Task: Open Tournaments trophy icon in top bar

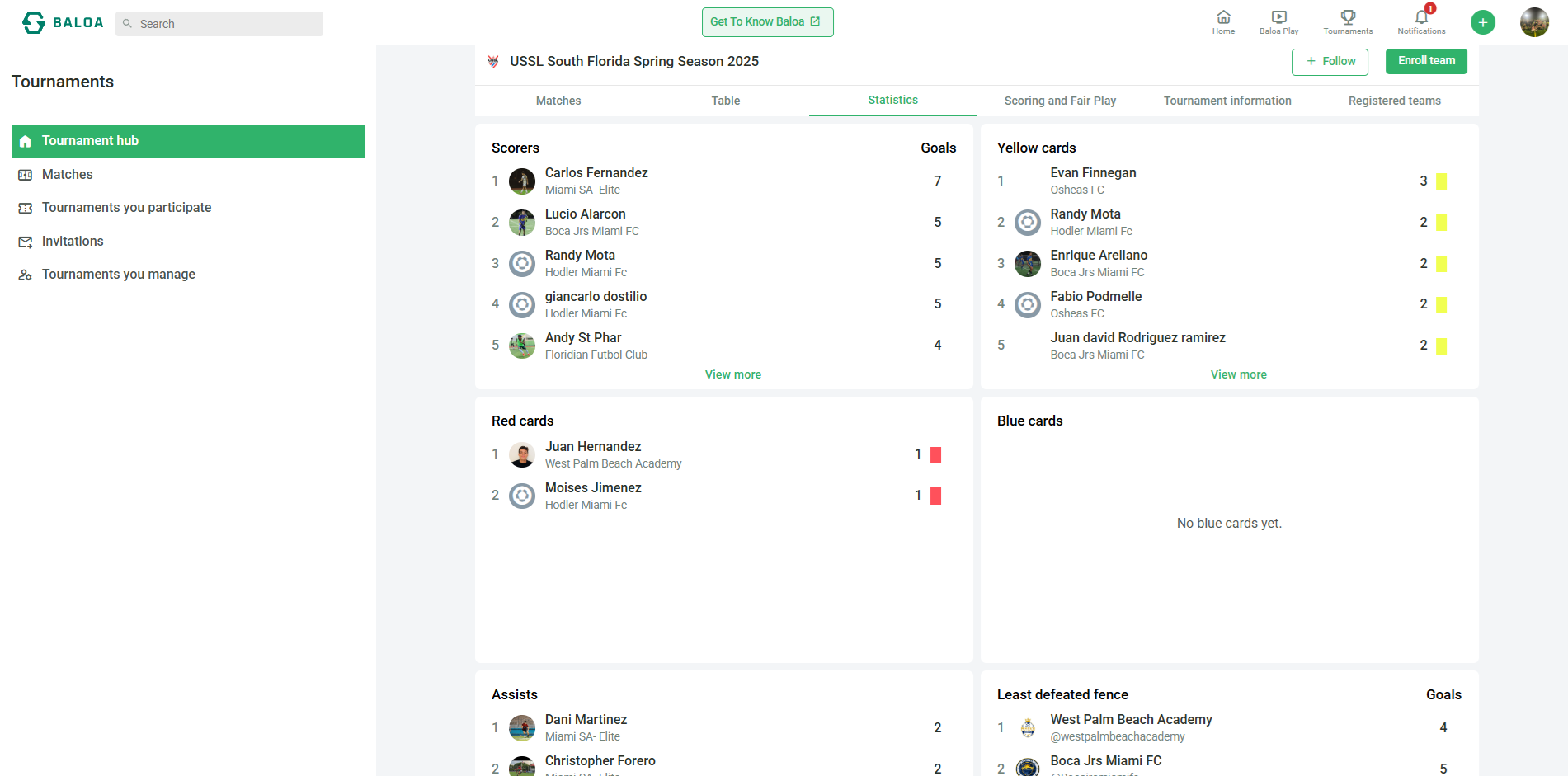Action: click(x=1348, y=22)
